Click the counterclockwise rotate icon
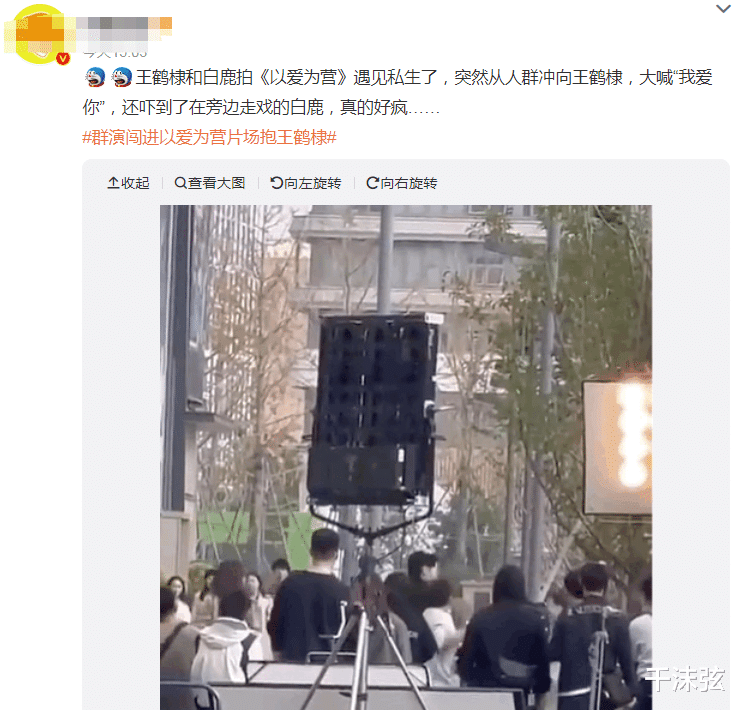The width and height of the screenshot is (739, 710). point(276,183)
